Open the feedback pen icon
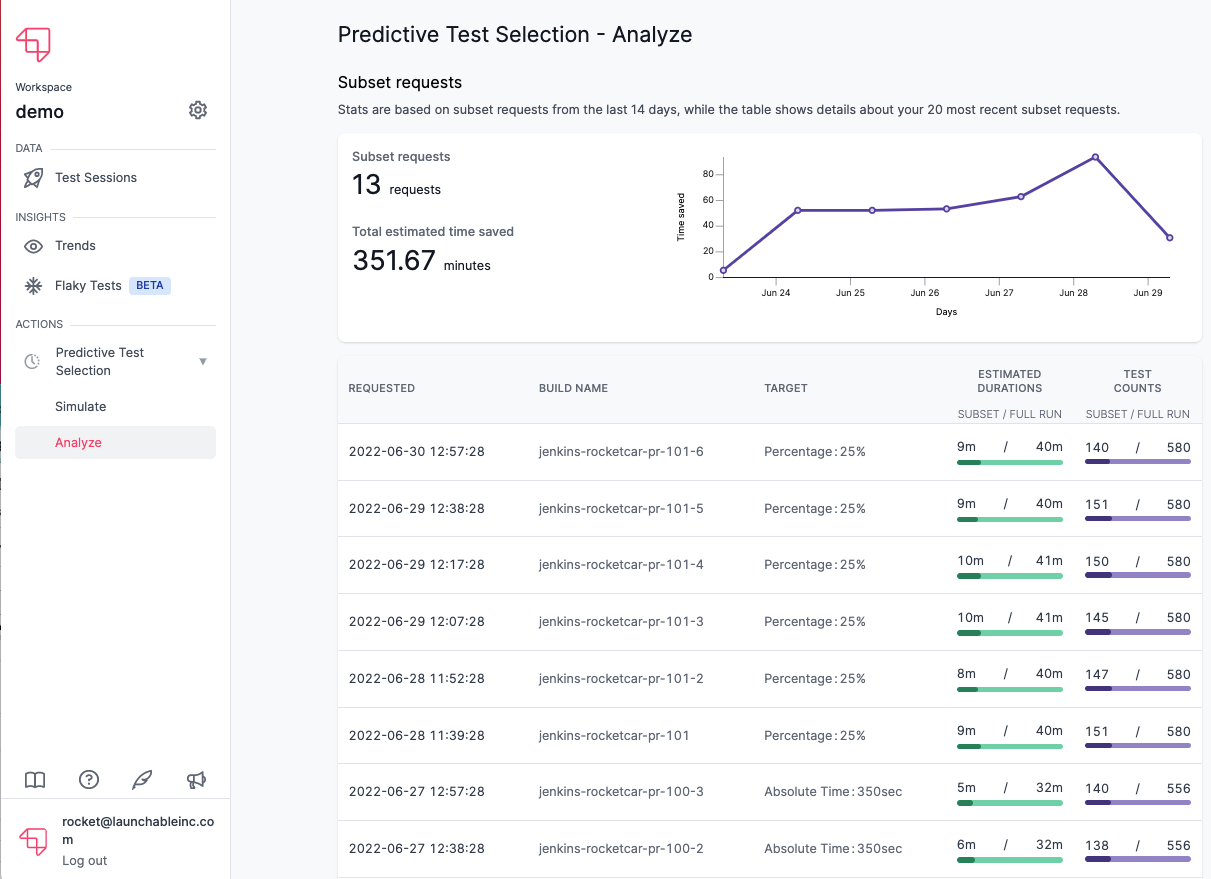 (142, 779)
